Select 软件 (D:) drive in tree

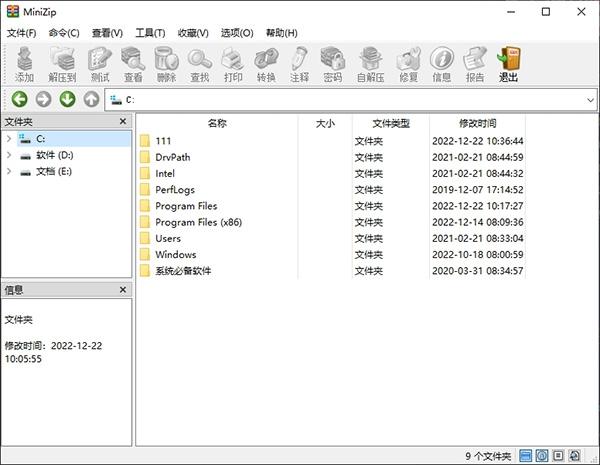point(55,155)
